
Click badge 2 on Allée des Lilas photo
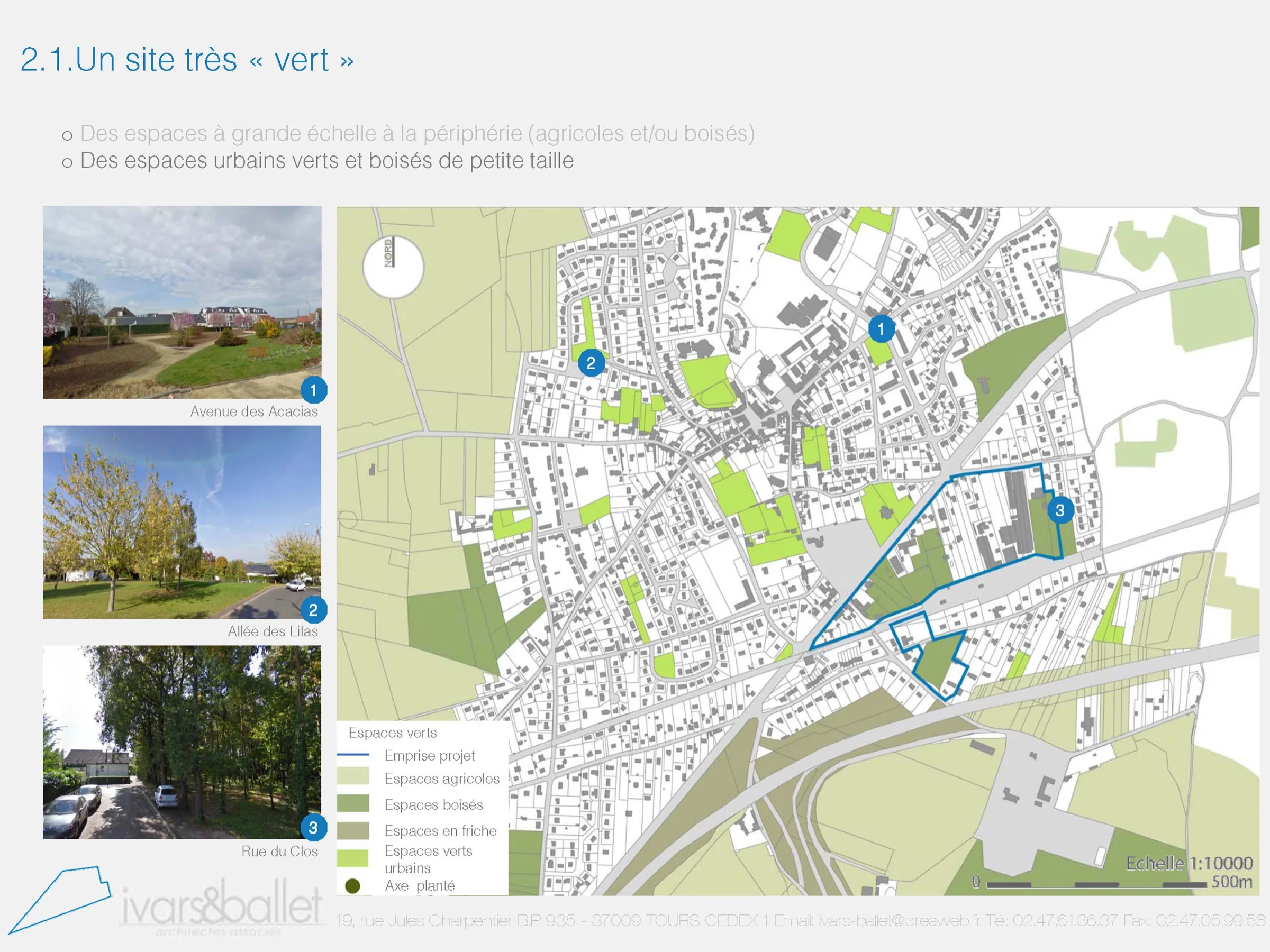click(x=313, y=609)
